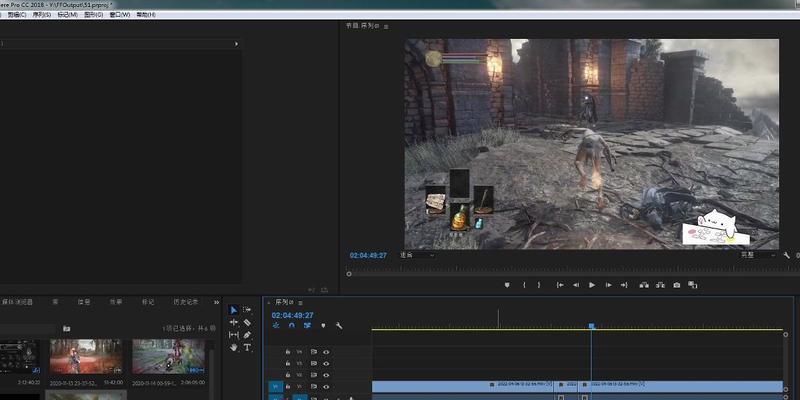Select the Ripple Edit tool
Viewport: 800px width, 400px height.
[x=233, y=322]
